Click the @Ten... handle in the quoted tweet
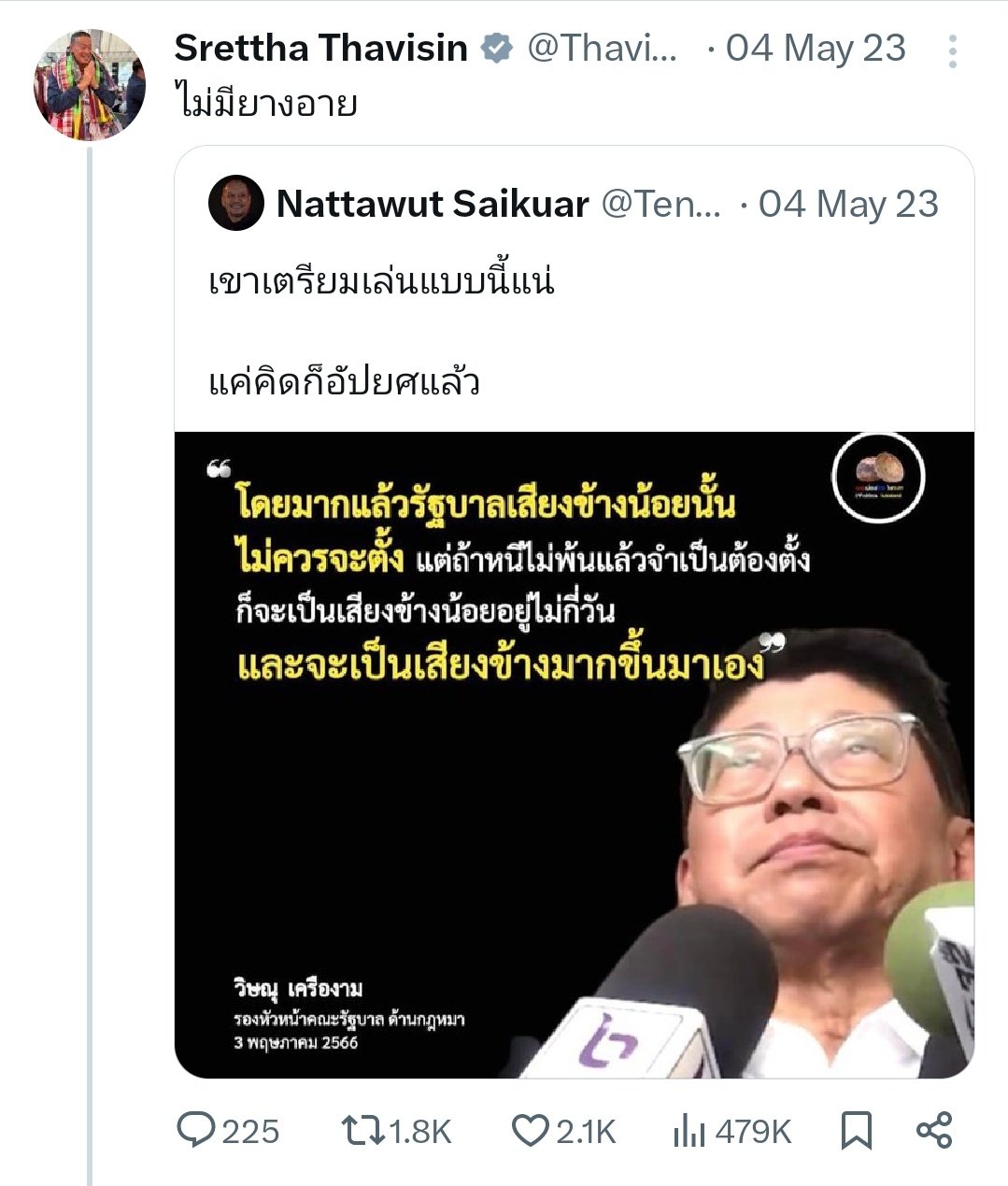 [660, 204]
